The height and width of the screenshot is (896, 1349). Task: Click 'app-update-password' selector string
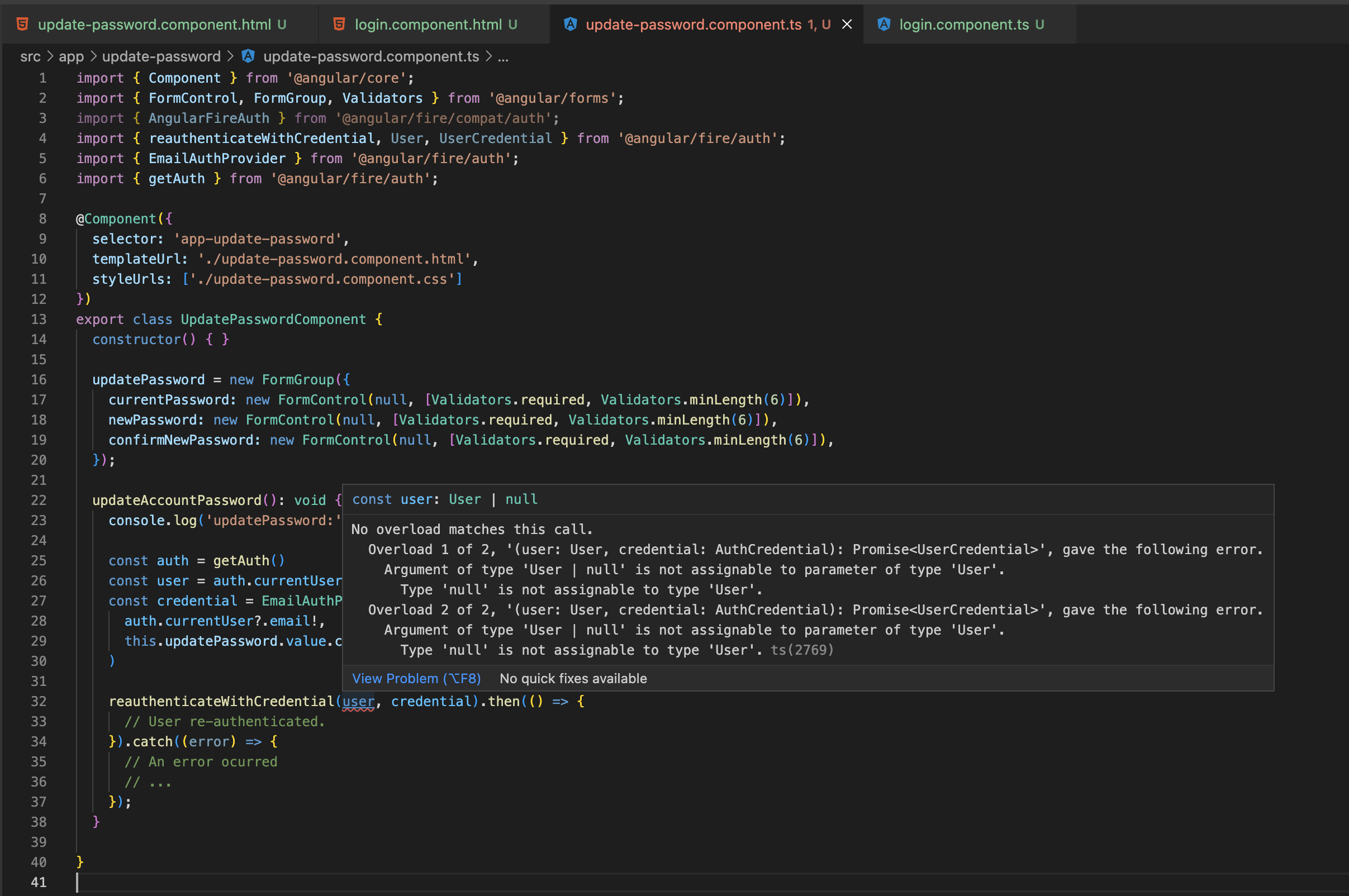(x=257, y=239)
